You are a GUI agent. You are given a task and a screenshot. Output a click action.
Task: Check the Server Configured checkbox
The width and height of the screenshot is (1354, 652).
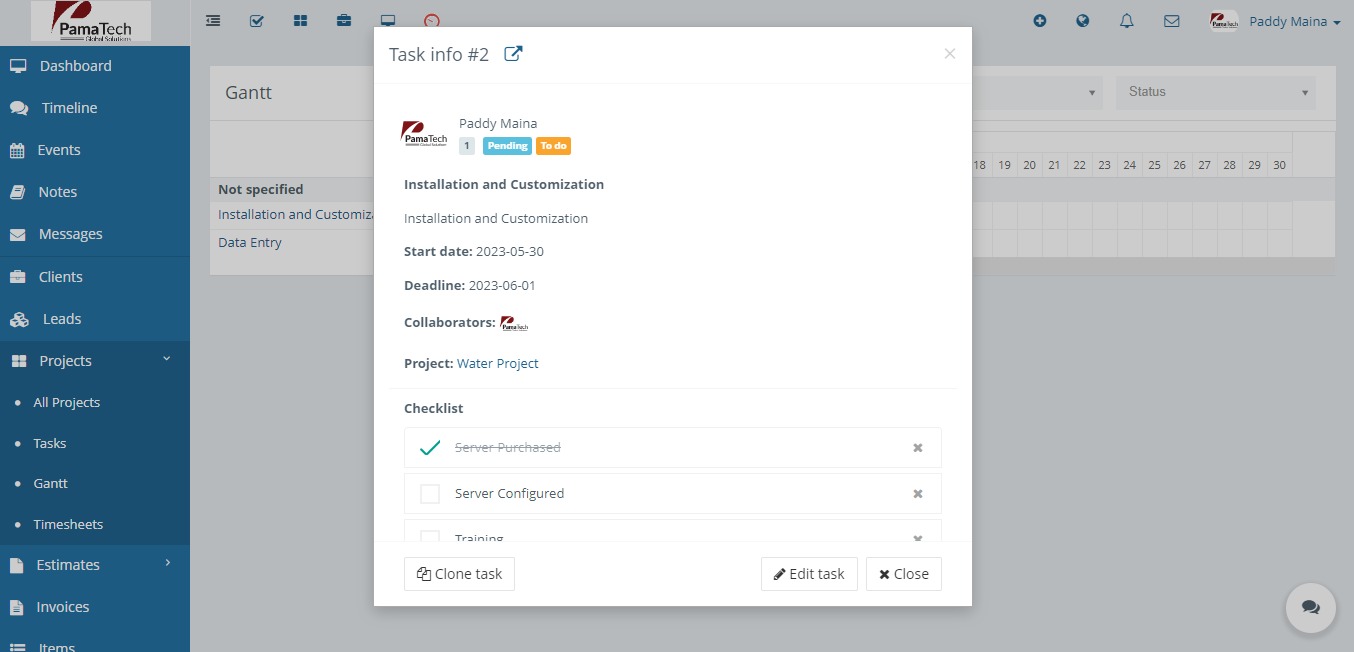point(430,494)
